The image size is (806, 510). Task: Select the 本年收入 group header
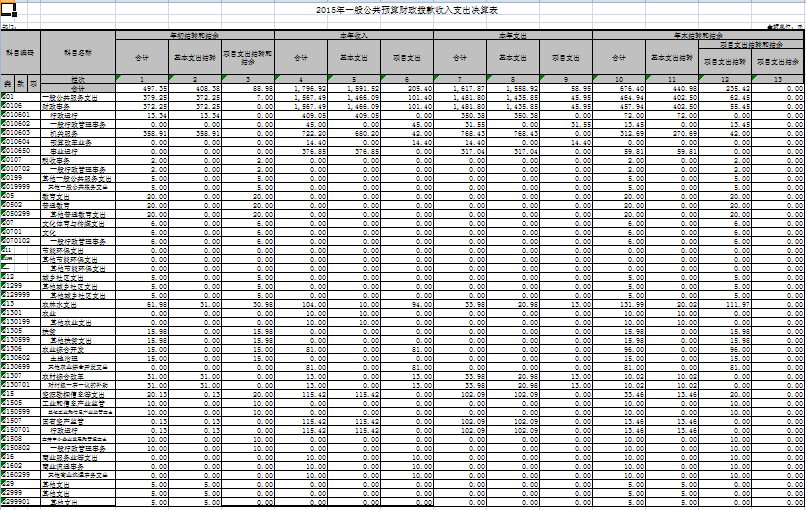point(354,35)
